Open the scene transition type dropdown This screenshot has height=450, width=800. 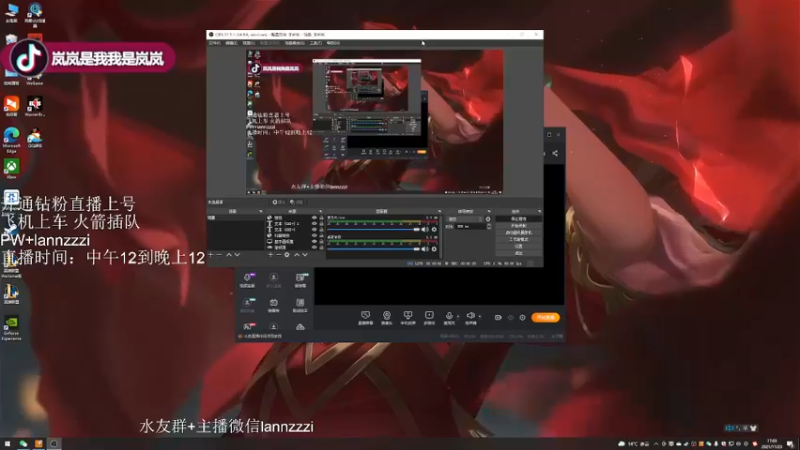tap(465, 219)
